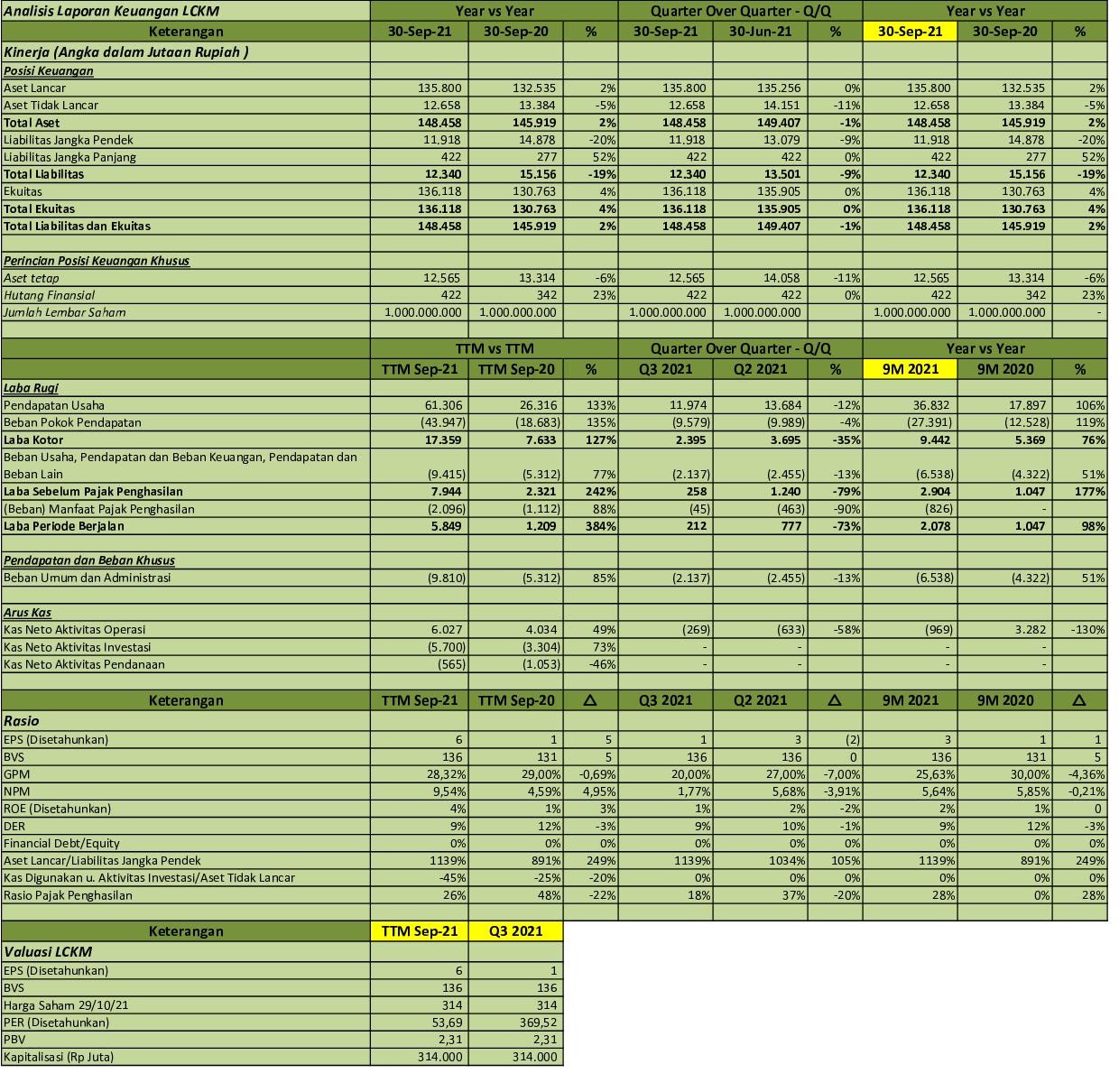This screenshot has width=1119, height=1092.
Task: Click the 'Laba Sebelum Pajak Penghasilan' row label
Action: pos(93,492)
